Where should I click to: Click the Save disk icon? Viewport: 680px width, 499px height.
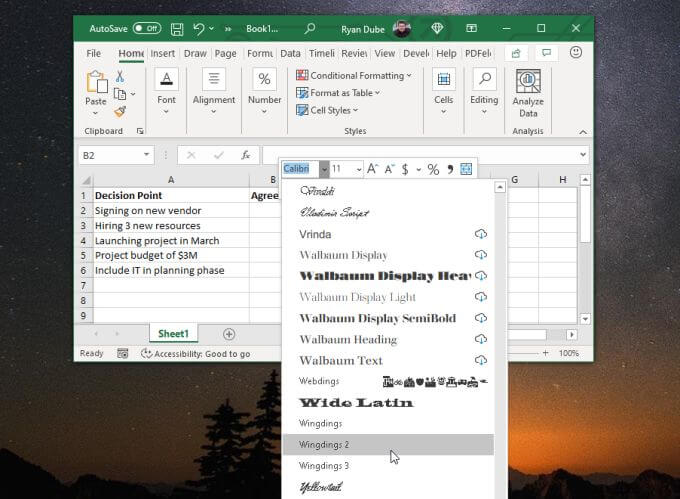point(177,29)
